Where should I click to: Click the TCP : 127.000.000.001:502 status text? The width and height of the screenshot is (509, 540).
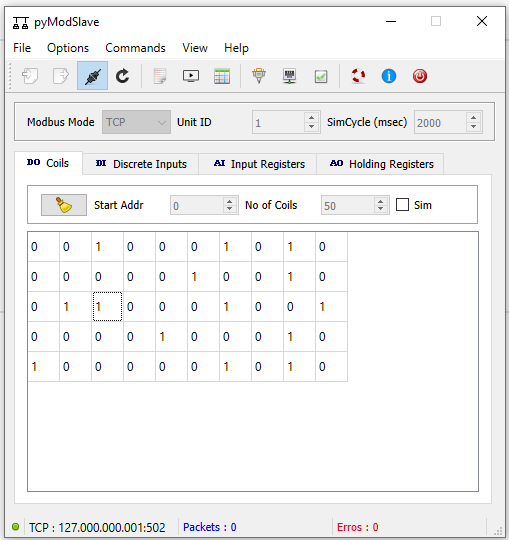(97, 527)
